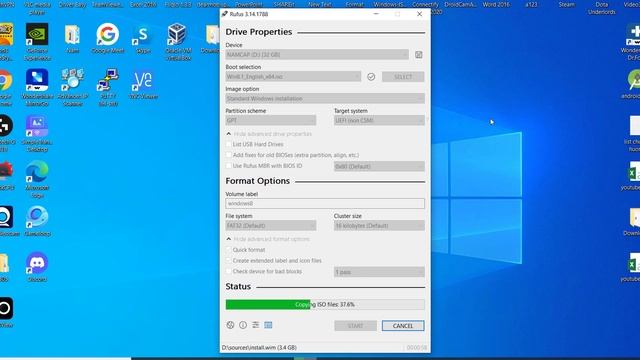Launch Skype from the desktop
This screenshot has width=640, height=360.
[x=142, y=38]
